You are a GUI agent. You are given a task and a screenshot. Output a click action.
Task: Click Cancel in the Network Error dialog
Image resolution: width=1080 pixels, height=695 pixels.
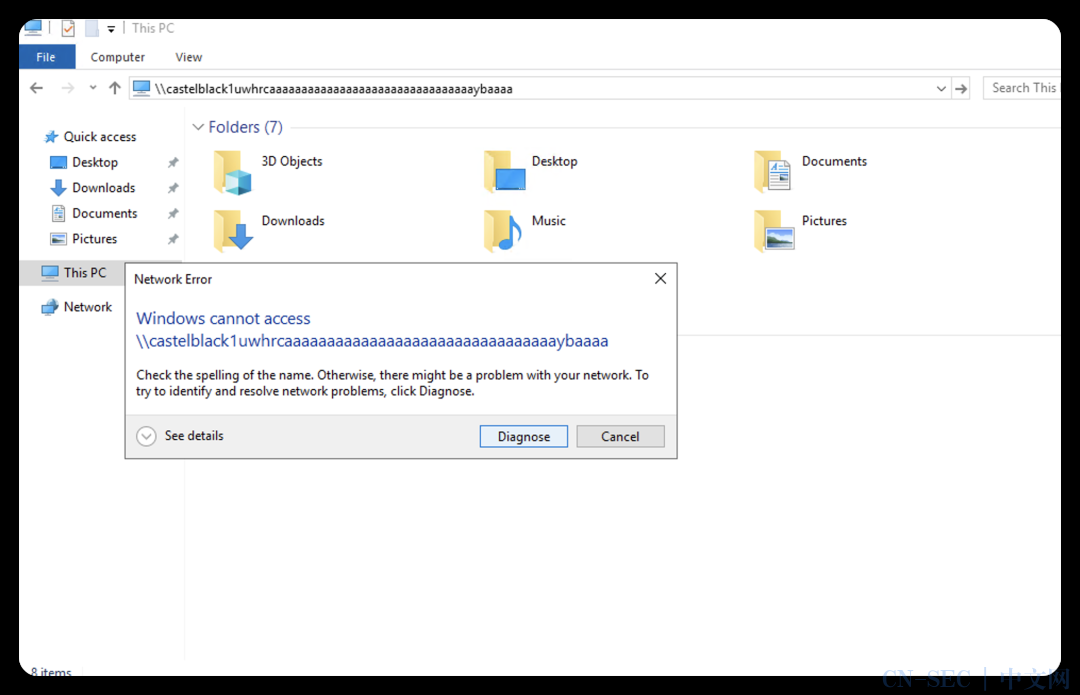pos(621,437)
